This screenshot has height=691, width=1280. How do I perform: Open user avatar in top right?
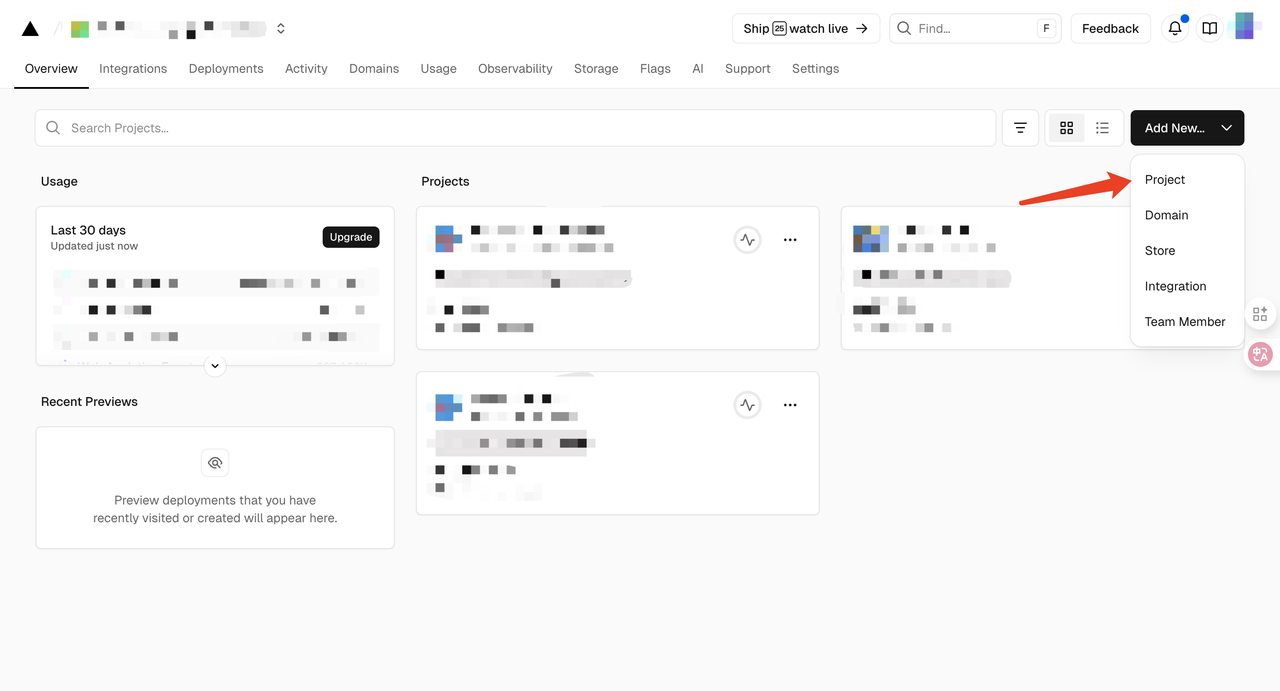[x=1245, y=27]
